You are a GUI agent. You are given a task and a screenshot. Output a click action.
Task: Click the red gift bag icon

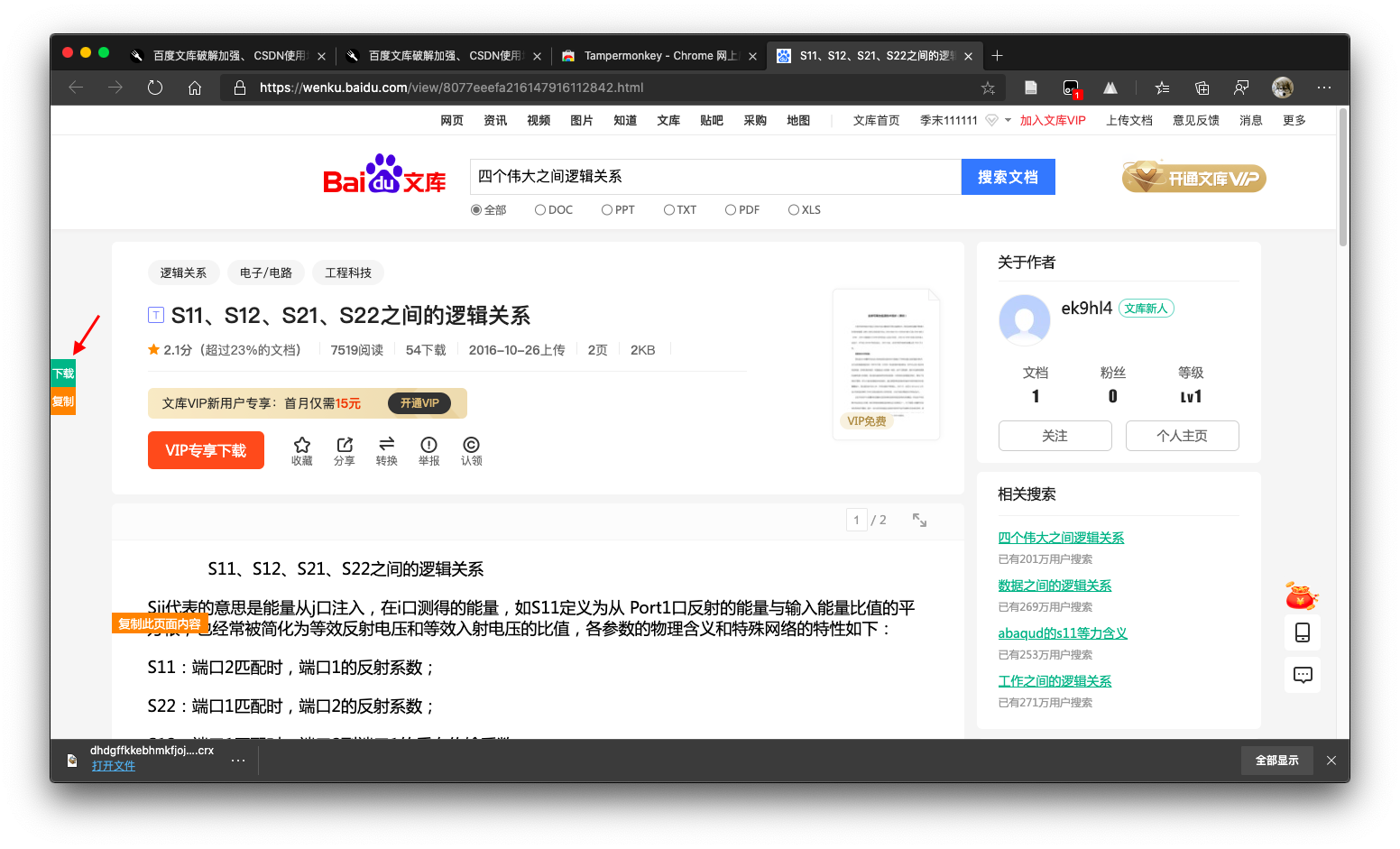click(1301, 596)
